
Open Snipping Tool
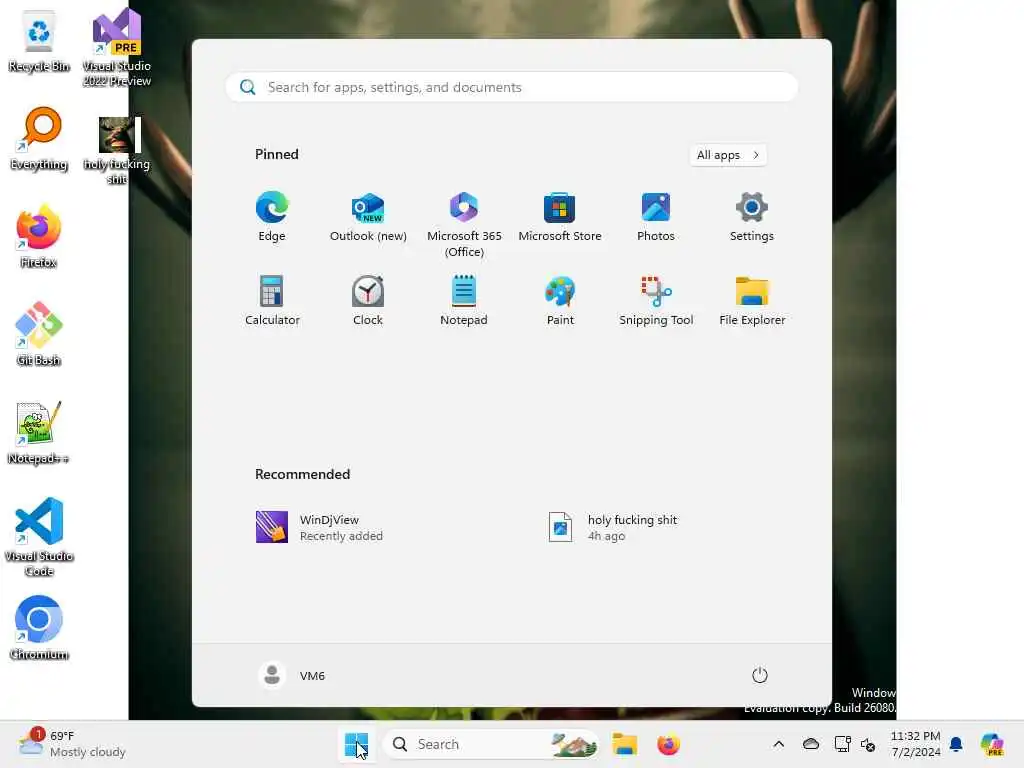pos(656,301)
